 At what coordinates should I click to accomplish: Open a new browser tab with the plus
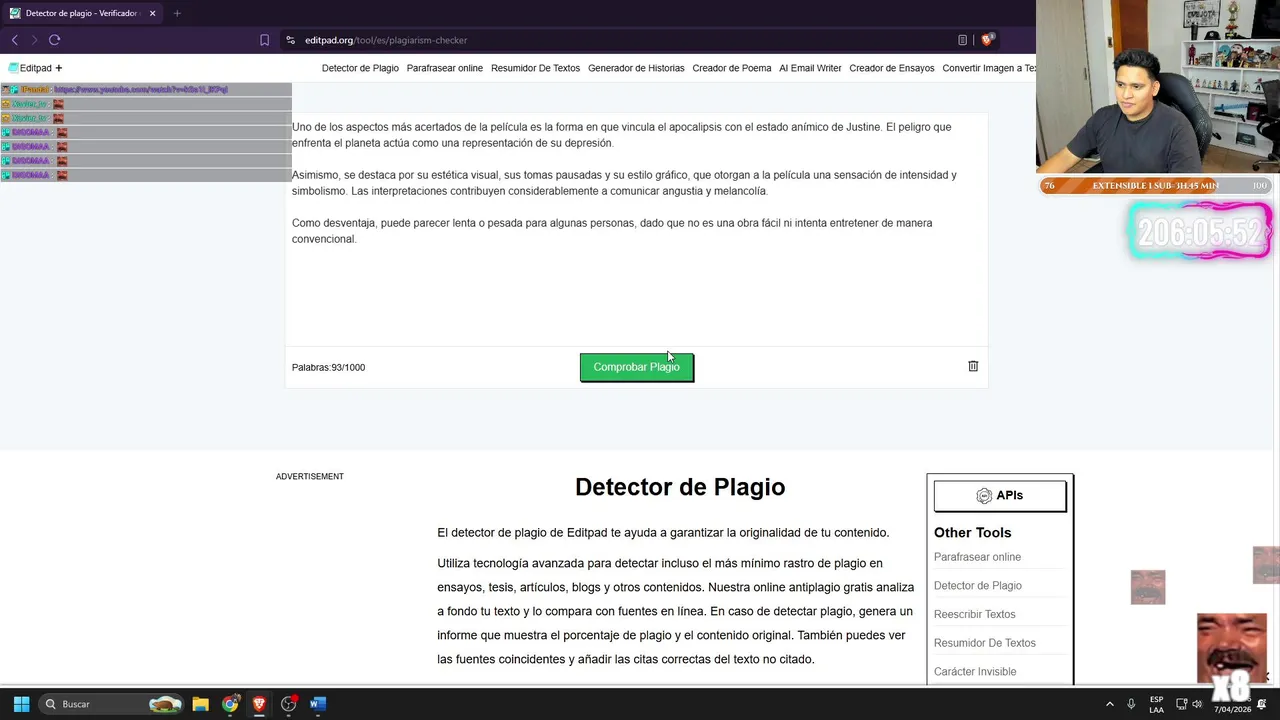177,13
